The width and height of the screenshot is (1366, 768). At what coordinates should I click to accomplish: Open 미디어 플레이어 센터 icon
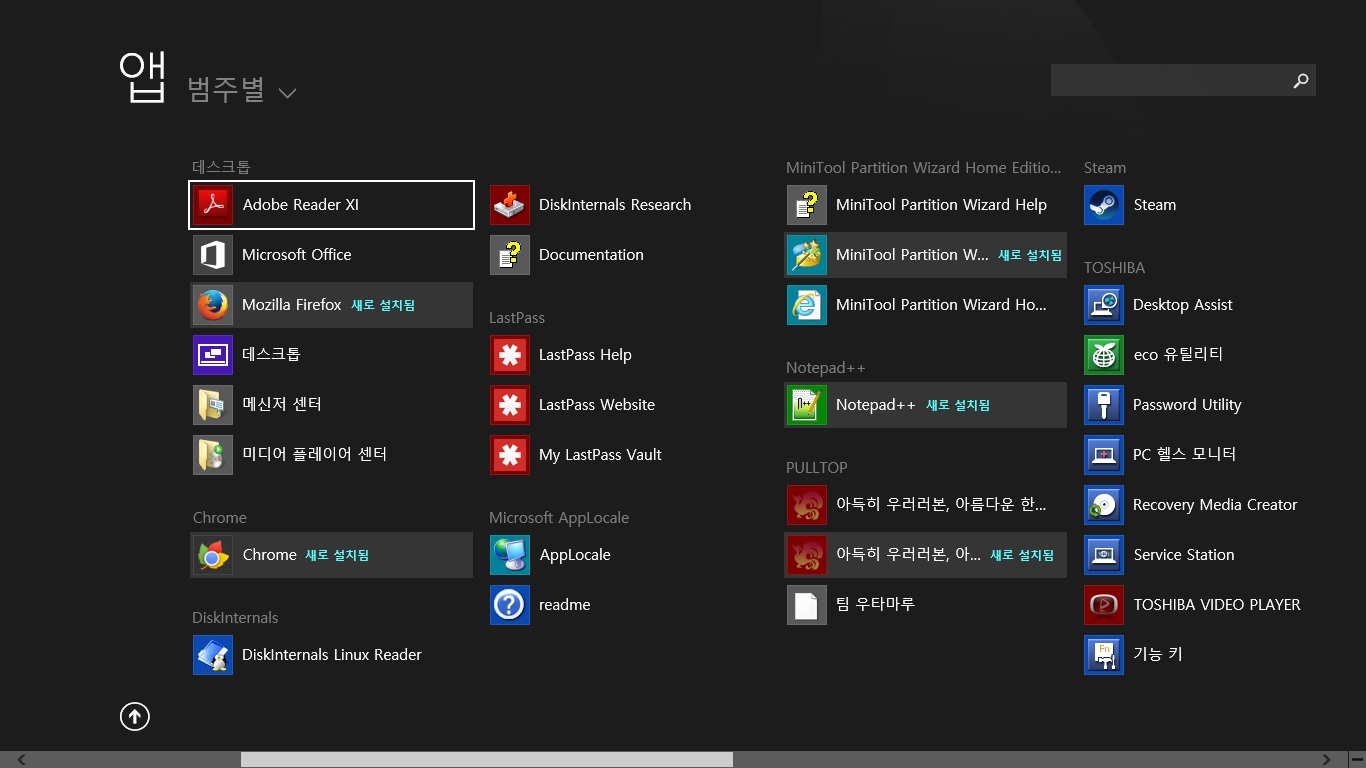click(x=213, y=455)
